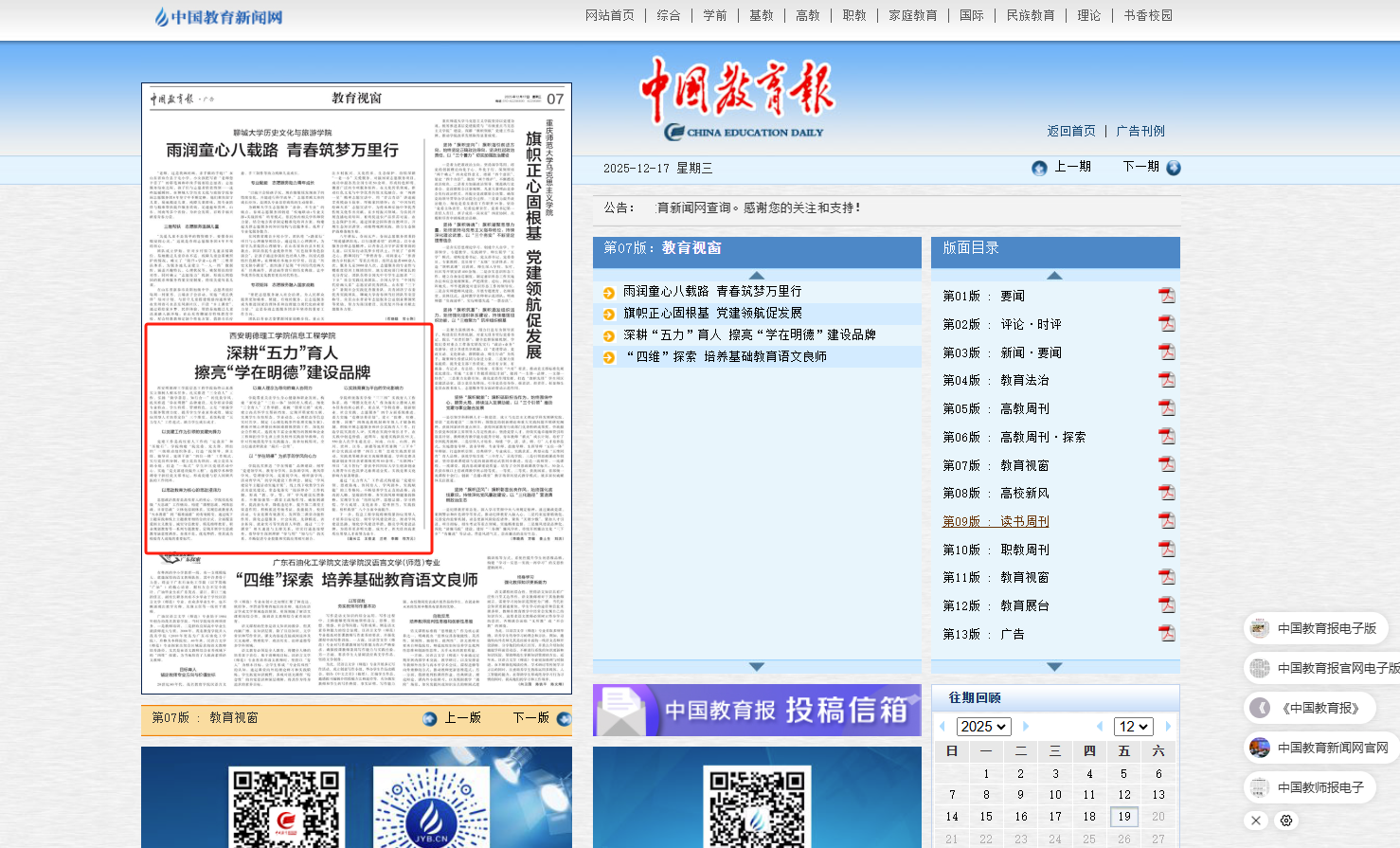Image resolution: width=1400 pixels, height=848 pixels.
Task: Click the next-month arrow in the calendar
Action: pos(1168,727)
